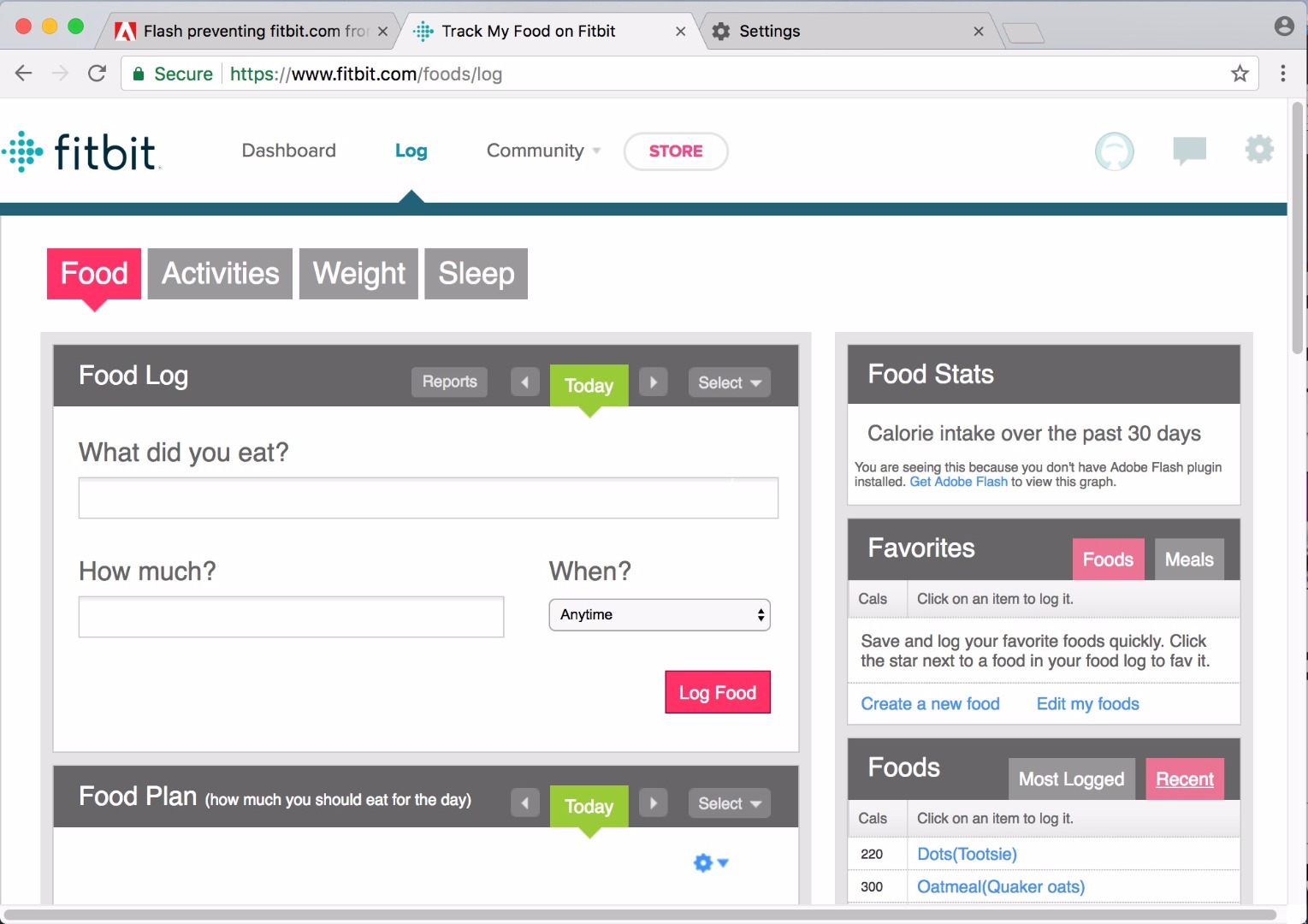
Task: Open the user profile avatar
Action: pyautogui.click(x=1114, y=151)
